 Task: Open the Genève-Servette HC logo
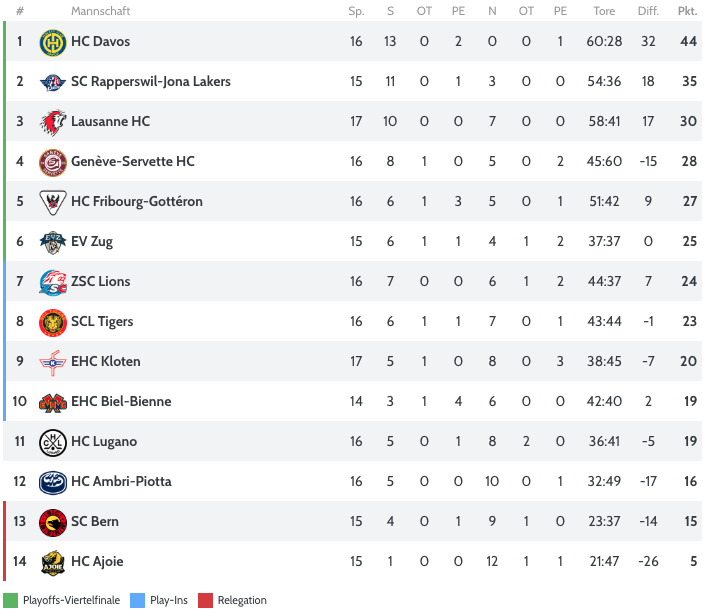tap(52, 162)
